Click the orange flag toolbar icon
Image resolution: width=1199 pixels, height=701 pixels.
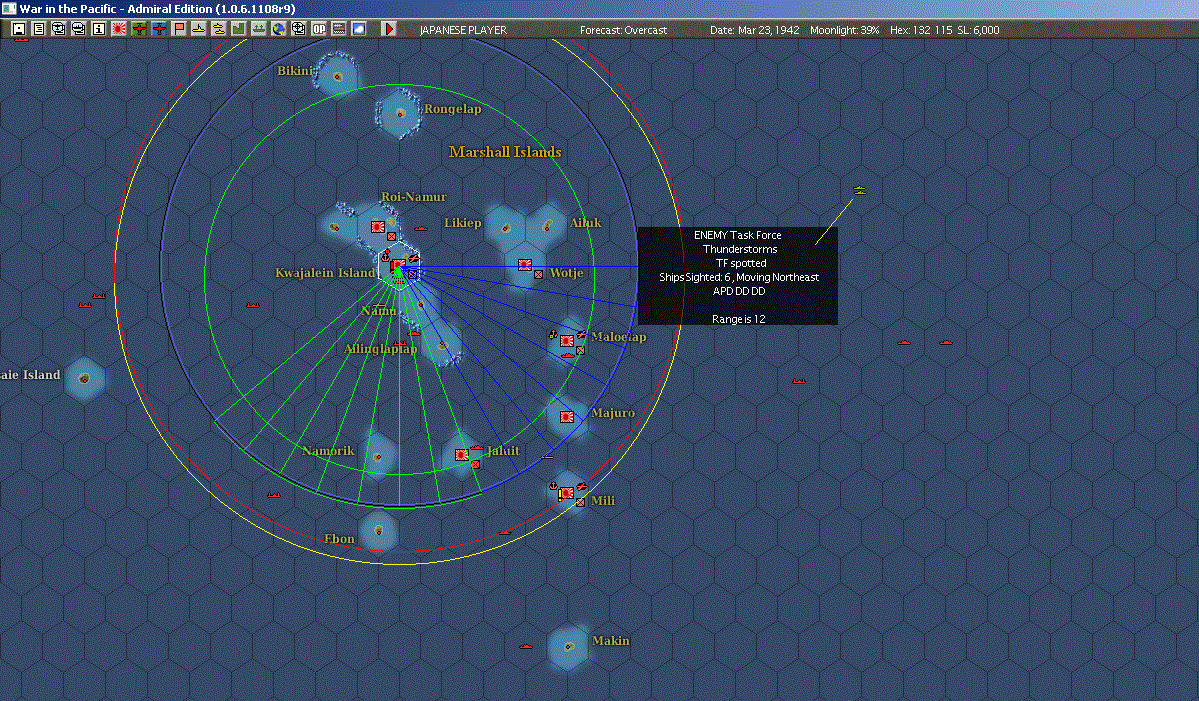178,29
